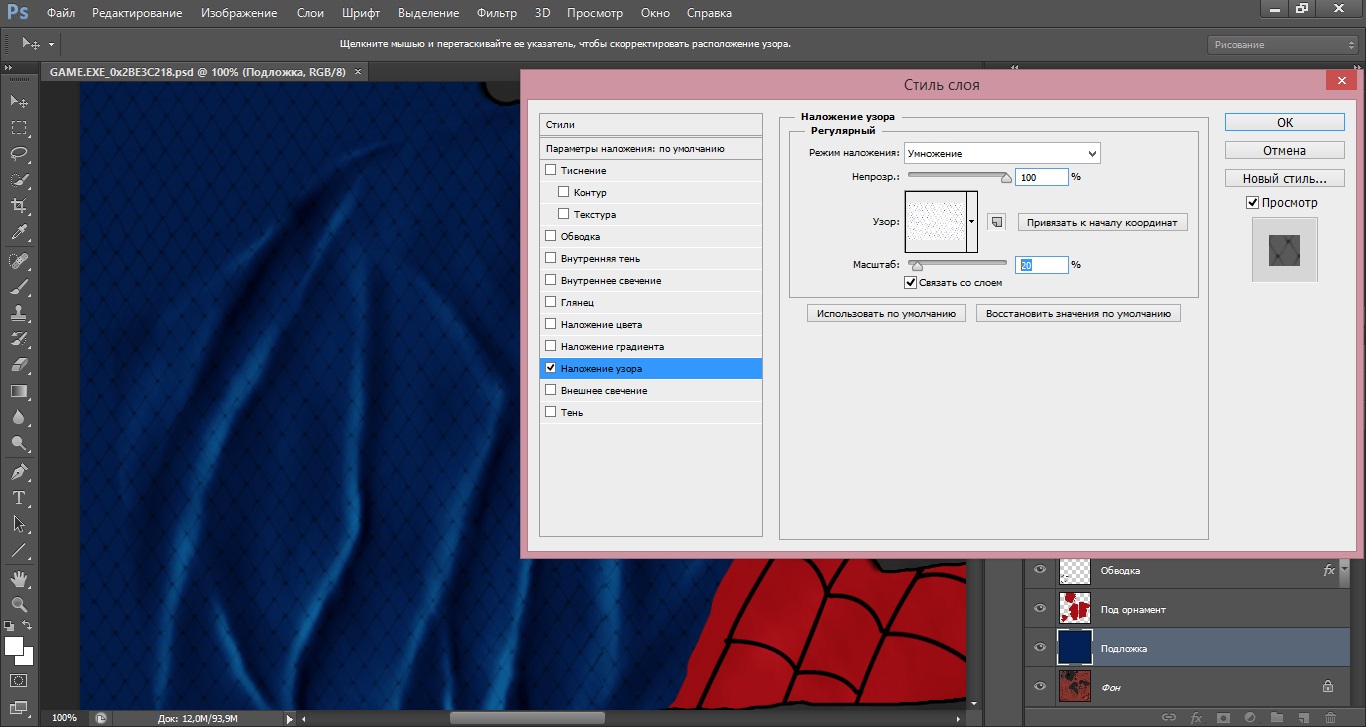Enable the Тиснение checkbox
Screen dimensions: 1366x727
click(x=550, y=170)
